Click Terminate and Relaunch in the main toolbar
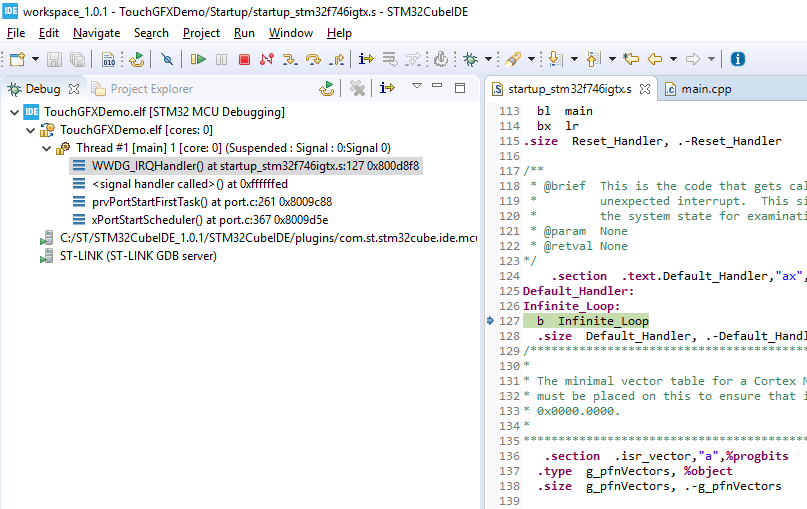 [x=137, y=59]
